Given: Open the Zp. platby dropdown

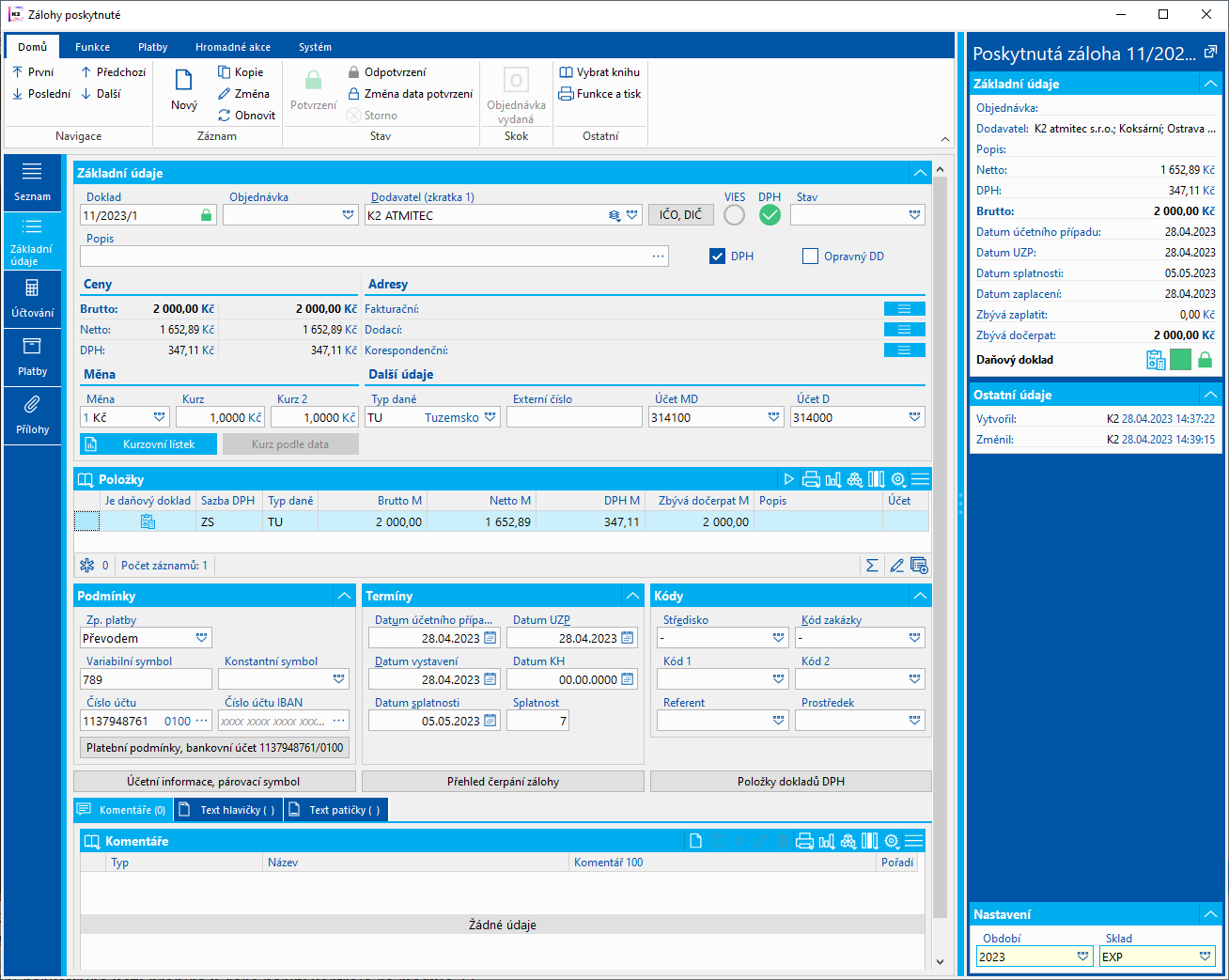Looking at the screenshot, I should tap(201, 638).
